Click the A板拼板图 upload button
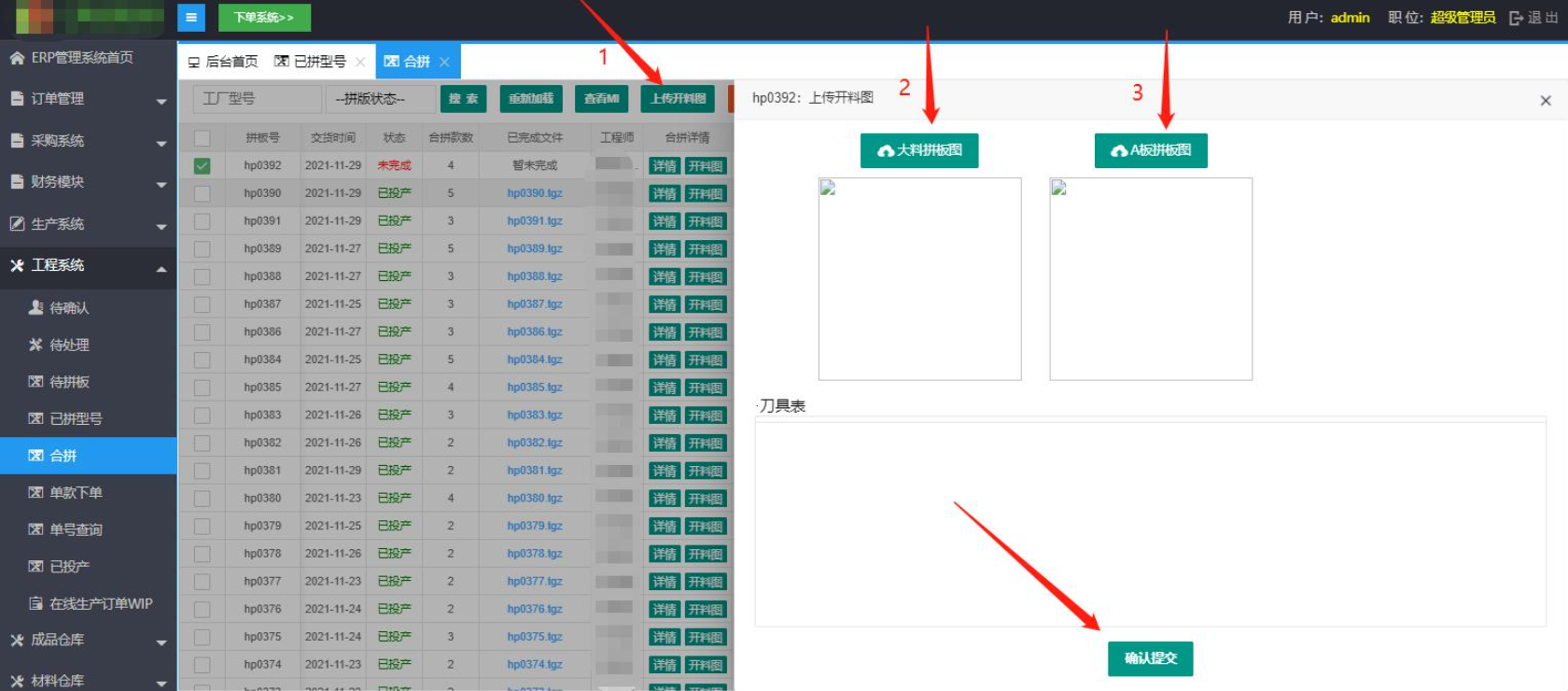The width and height of the screenshot is (1568, 691). (x=1151, y=150)
